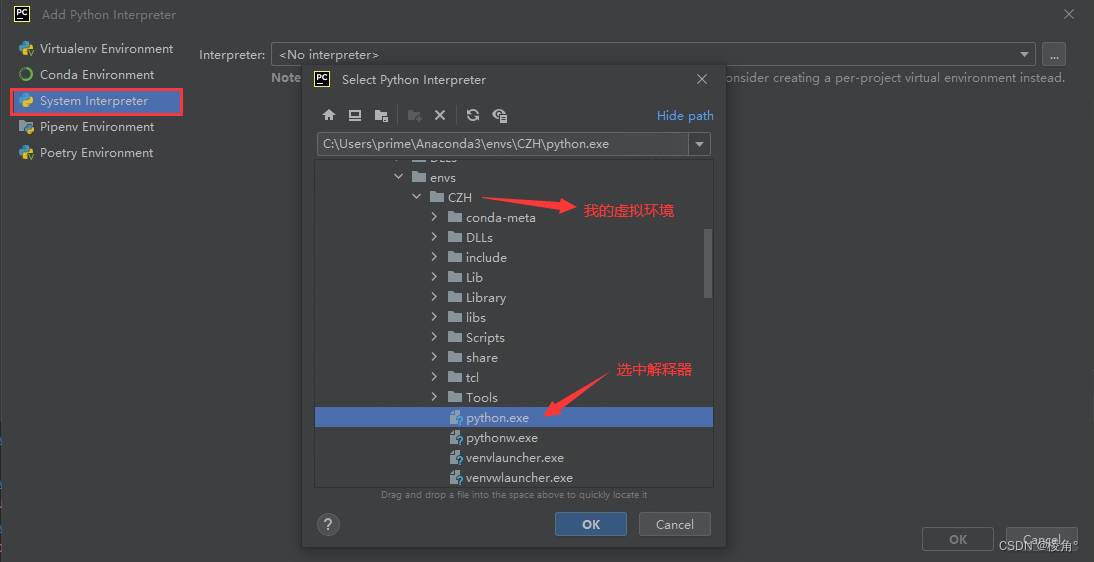1094x562 pixels.
Task: Select the conda-meta folder row
Action: tap(514, 217)
